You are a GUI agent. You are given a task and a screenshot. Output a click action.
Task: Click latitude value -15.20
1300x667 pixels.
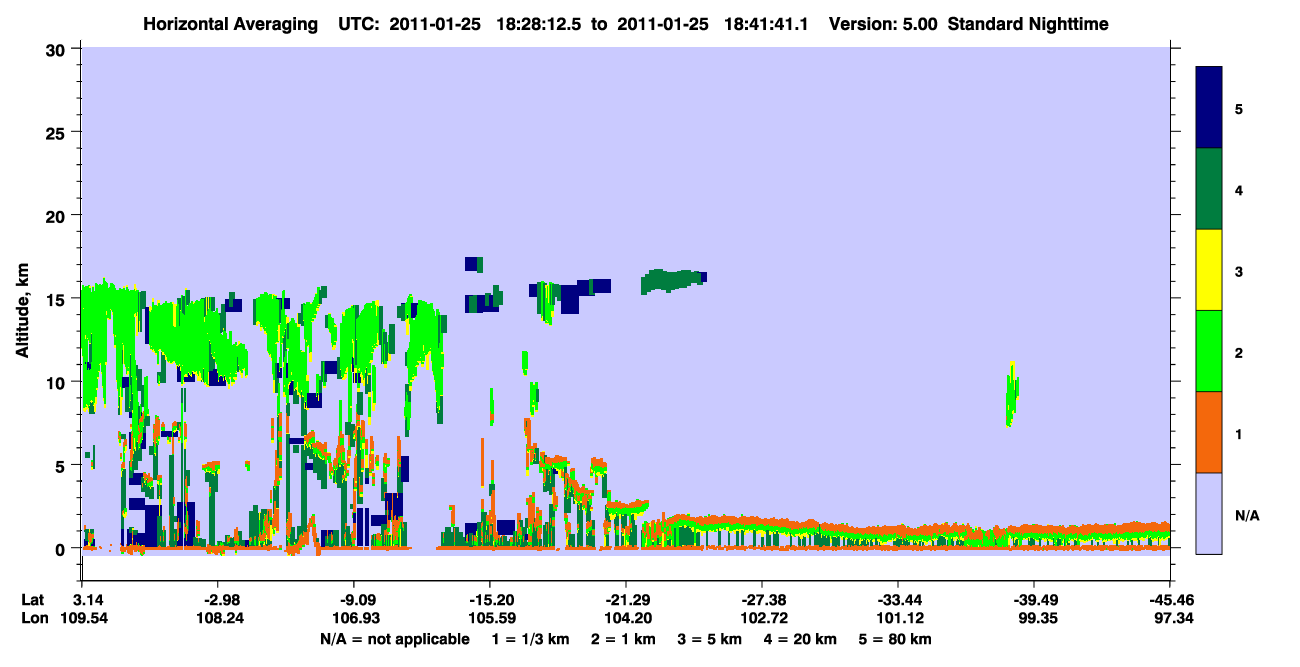point(489,600)
